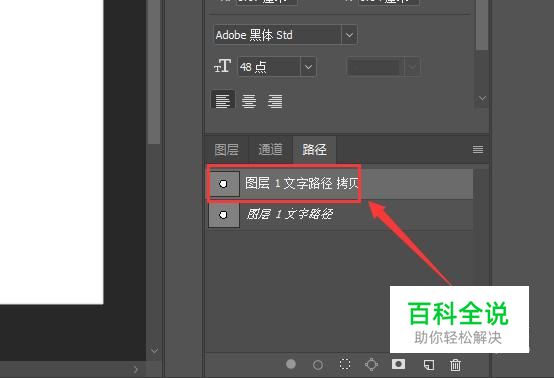Click the canvas vertical scrollbar thumb

[x=154, y=72]
